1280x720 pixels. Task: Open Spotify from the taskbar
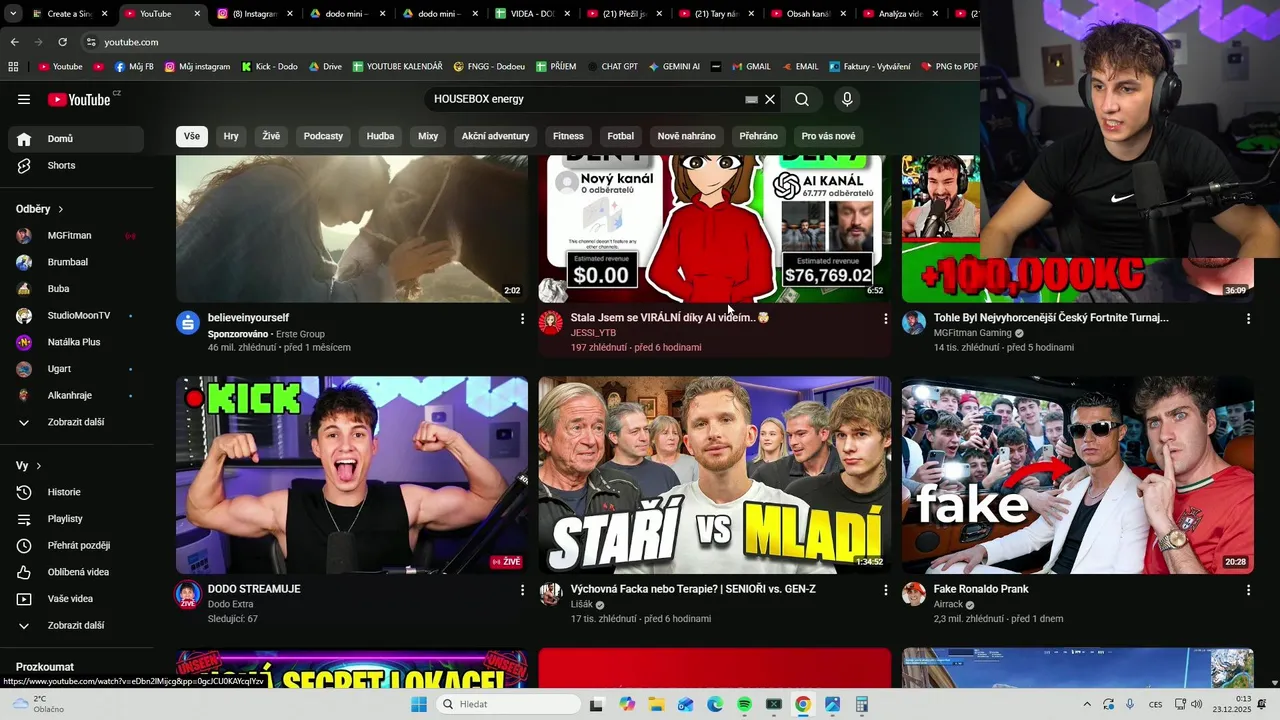744,704
